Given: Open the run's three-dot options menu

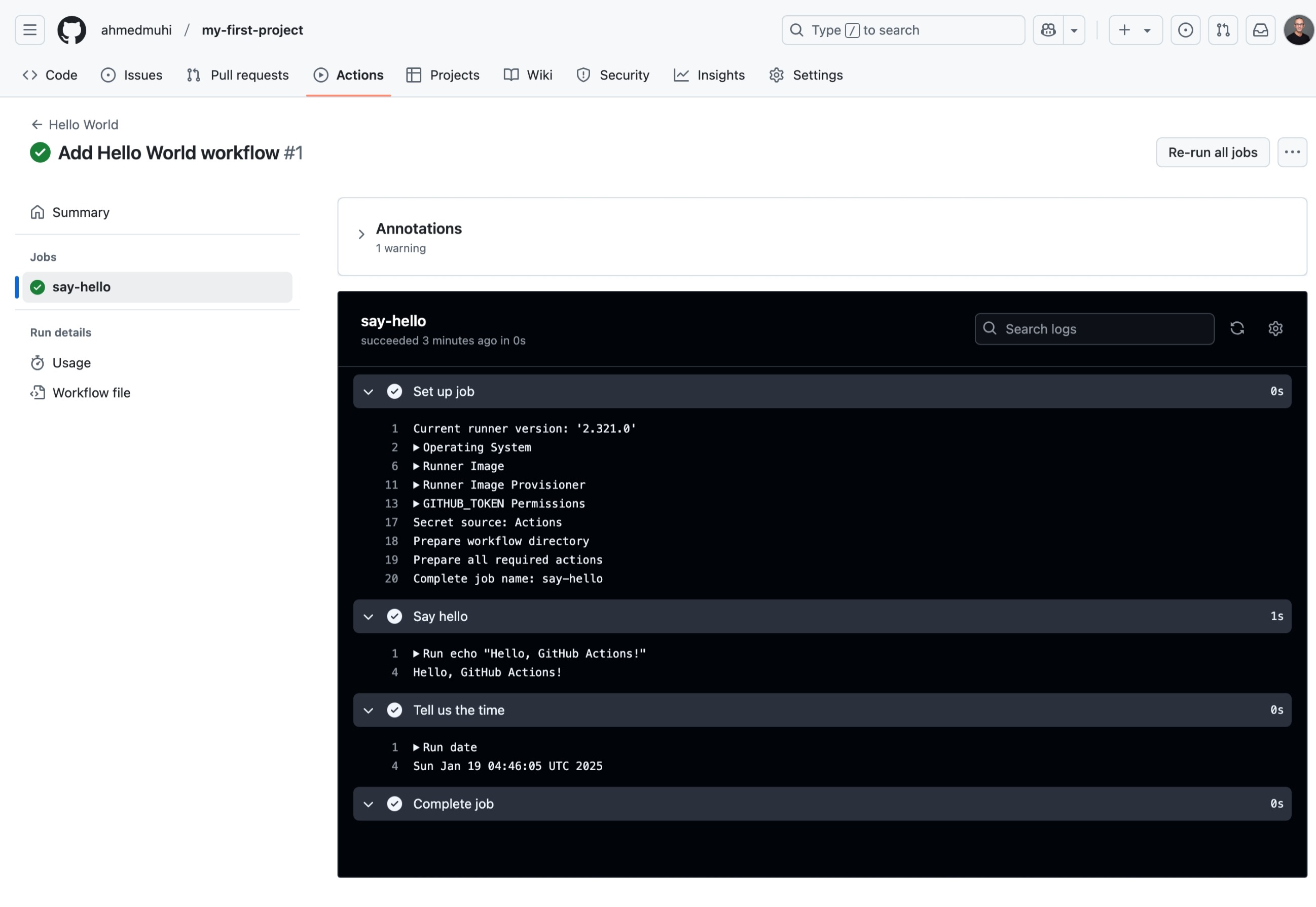Looking at the screenshot, I should pos(1292,153).
